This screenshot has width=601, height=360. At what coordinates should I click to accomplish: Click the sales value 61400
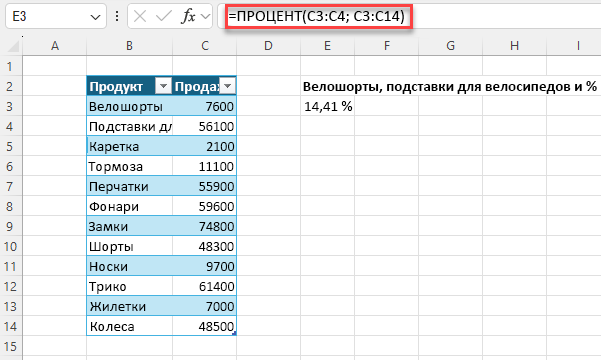(x=205, y=286)
